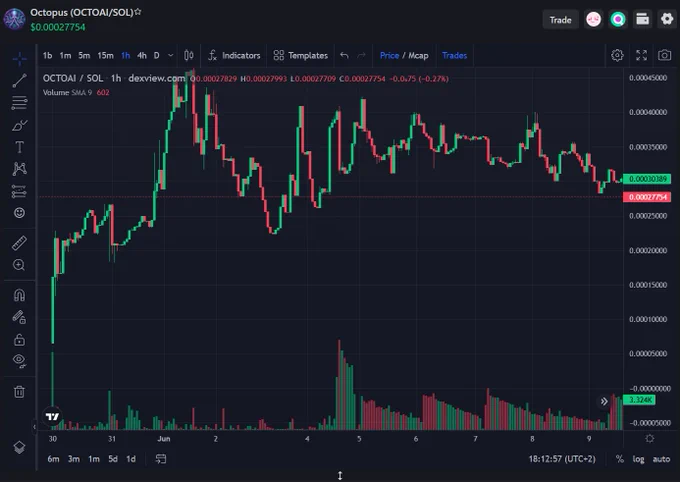Select the 1h timeframe
Viewport: 680px width, 482px height.
125,56
